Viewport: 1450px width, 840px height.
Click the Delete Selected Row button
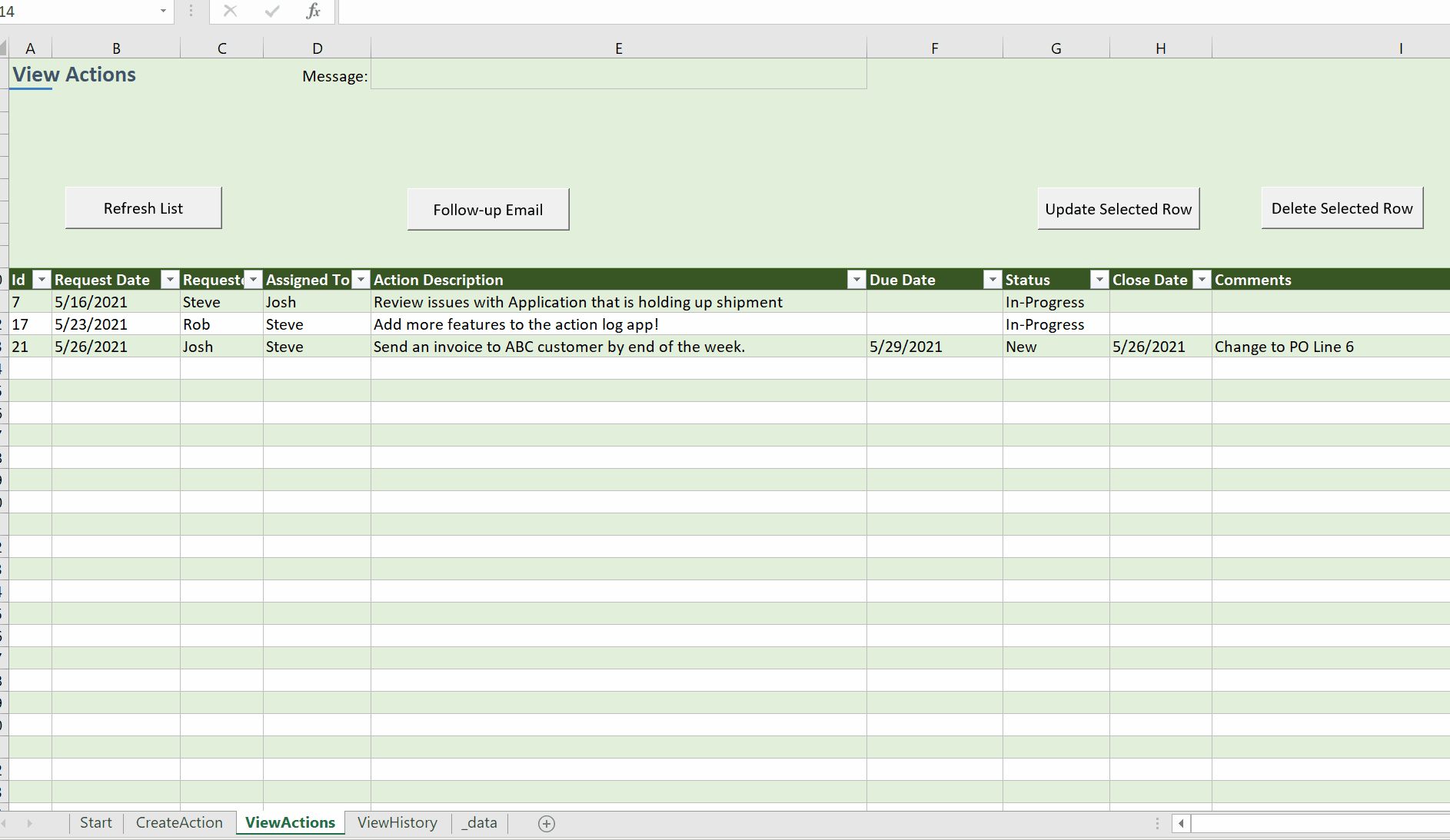[x=1342, y=208]
